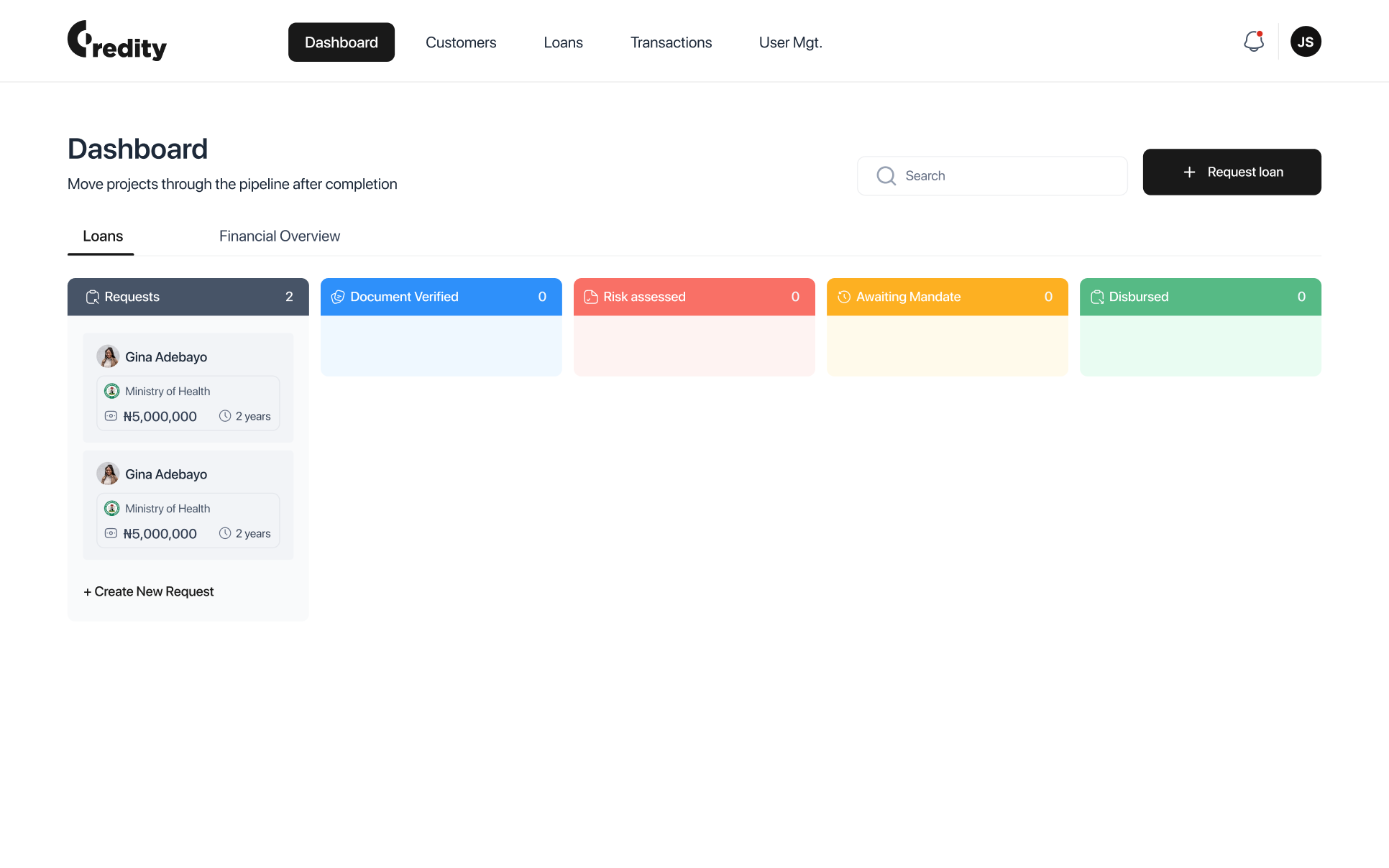Click the Disbursed wallet icon
The width and height of the screenshot is (1389, 868).
(x=1097, y=297)
